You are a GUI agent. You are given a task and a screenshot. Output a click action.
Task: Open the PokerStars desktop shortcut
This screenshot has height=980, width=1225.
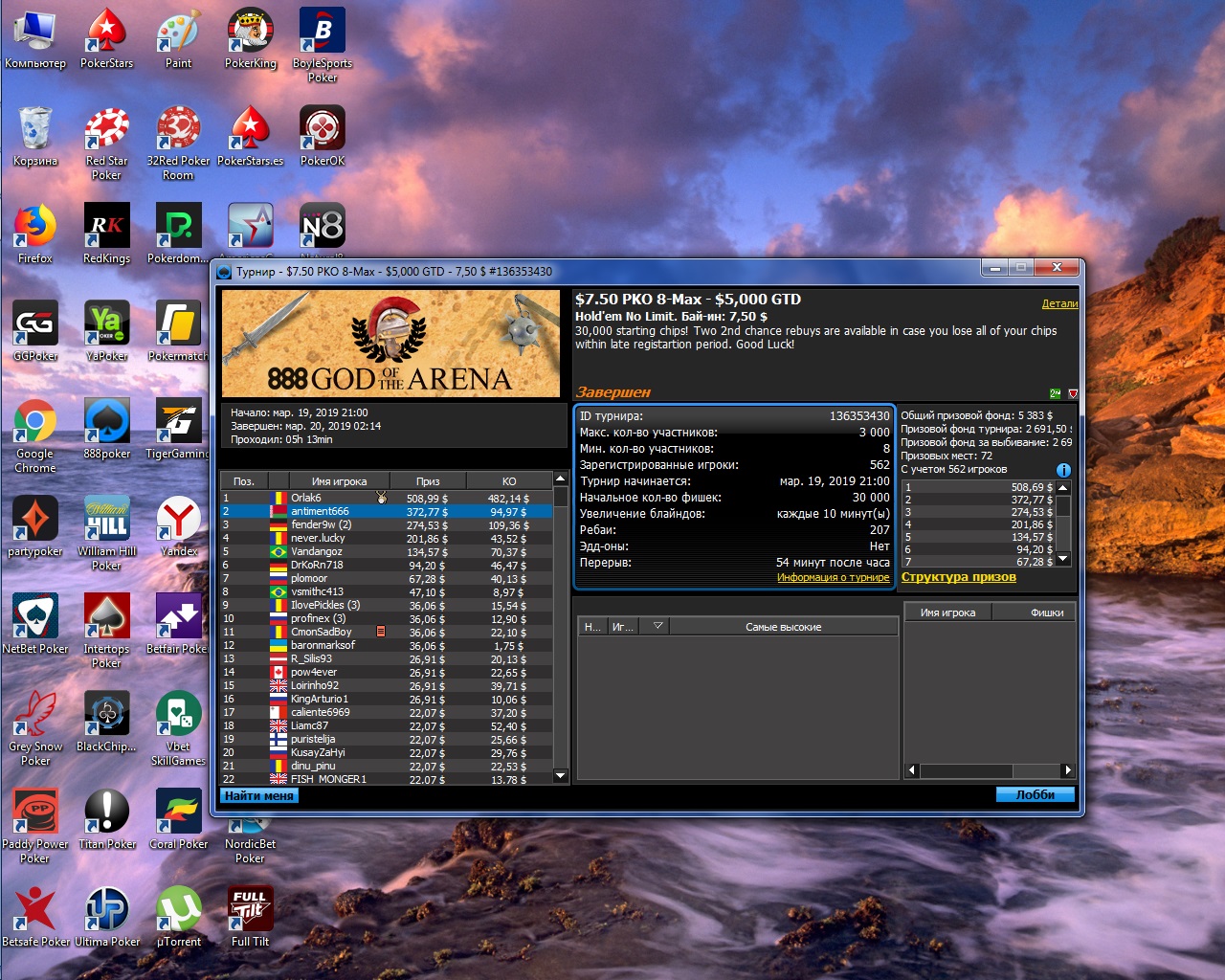coord(106,40)
